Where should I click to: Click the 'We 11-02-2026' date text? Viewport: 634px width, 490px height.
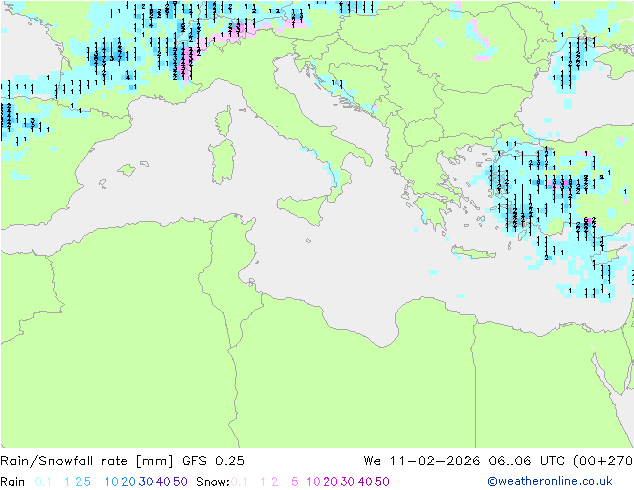[x=422, y=460]
